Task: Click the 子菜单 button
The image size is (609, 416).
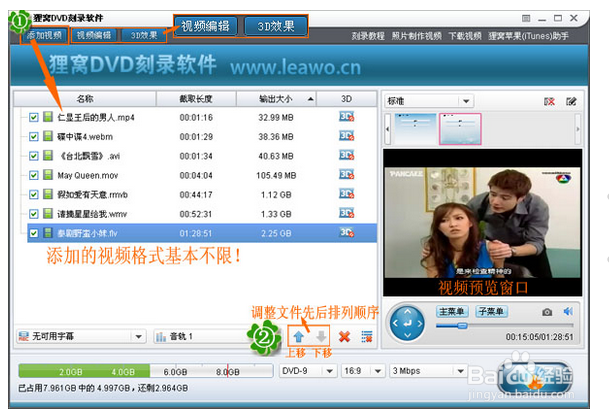Action: tap(491, 312)
